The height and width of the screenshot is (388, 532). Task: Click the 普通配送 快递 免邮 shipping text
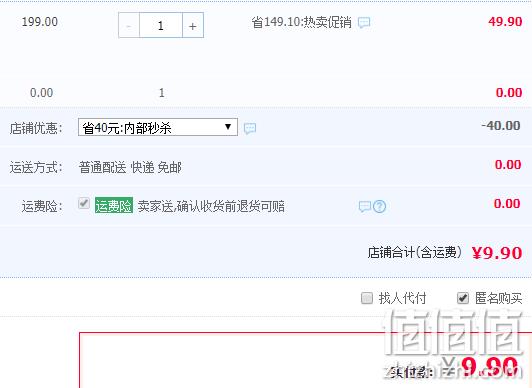point(130,167)
